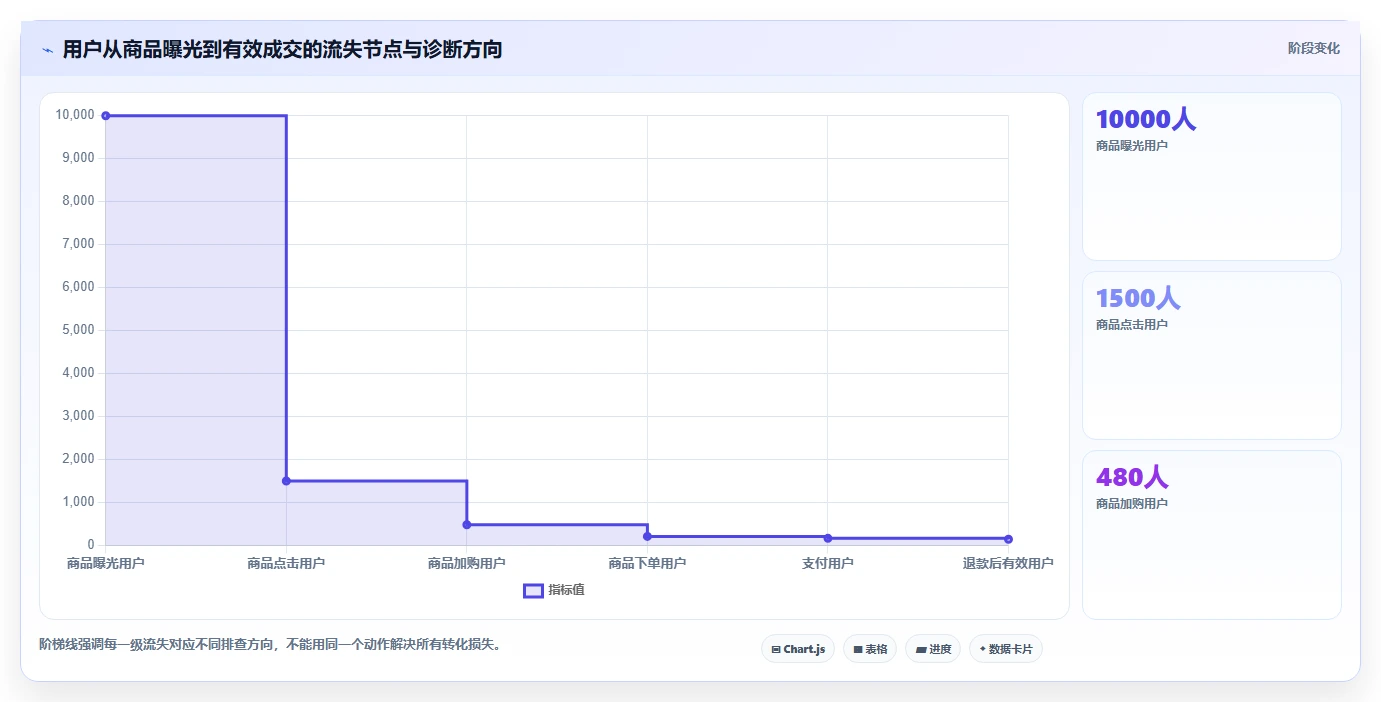The image size is (1381, 702).
Task: Toggle the 指标值 legend box
Action: (x=534, y=590)
